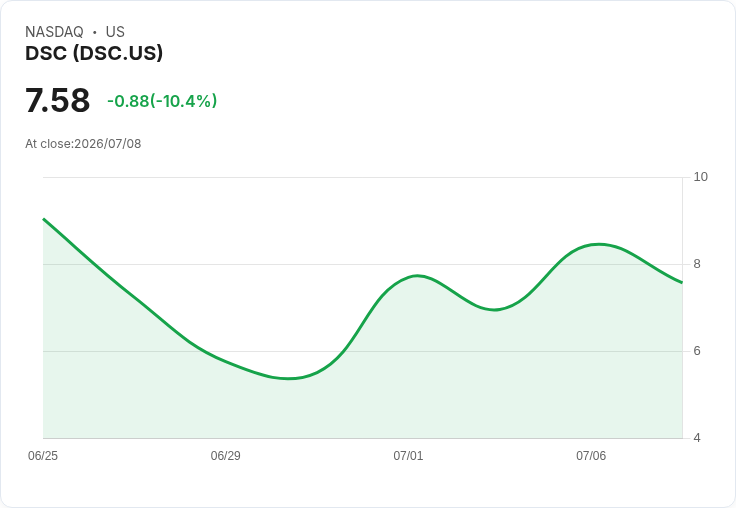The height and width of the screenshot is (508, 736).
Task: Click the 8 value on price axis
Action: pyautogui.click(x=697, y=264)
